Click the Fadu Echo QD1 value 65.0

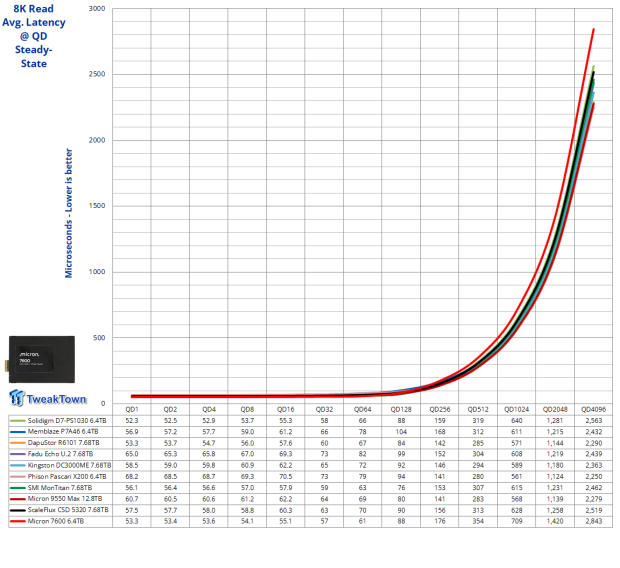tap(132, 454)
